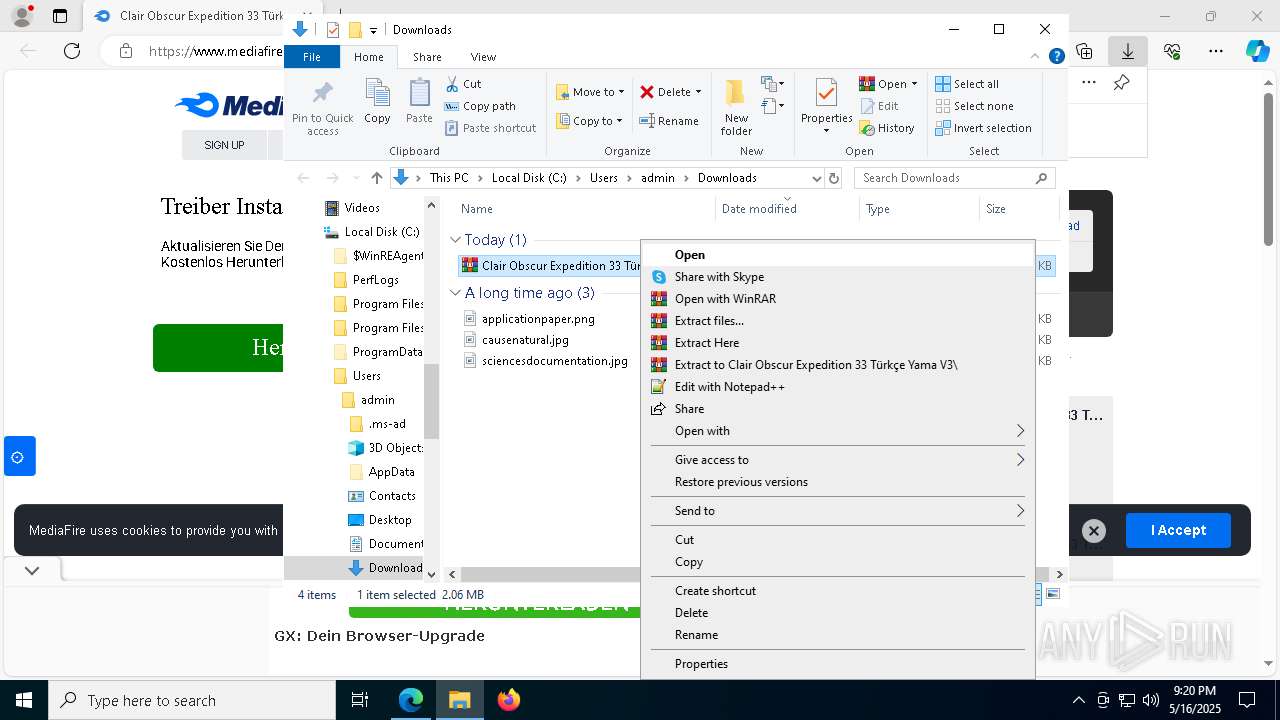Screen dimensions: 1280x720
Task: Open Firefox from taskbar
Action: coord(509,700)
